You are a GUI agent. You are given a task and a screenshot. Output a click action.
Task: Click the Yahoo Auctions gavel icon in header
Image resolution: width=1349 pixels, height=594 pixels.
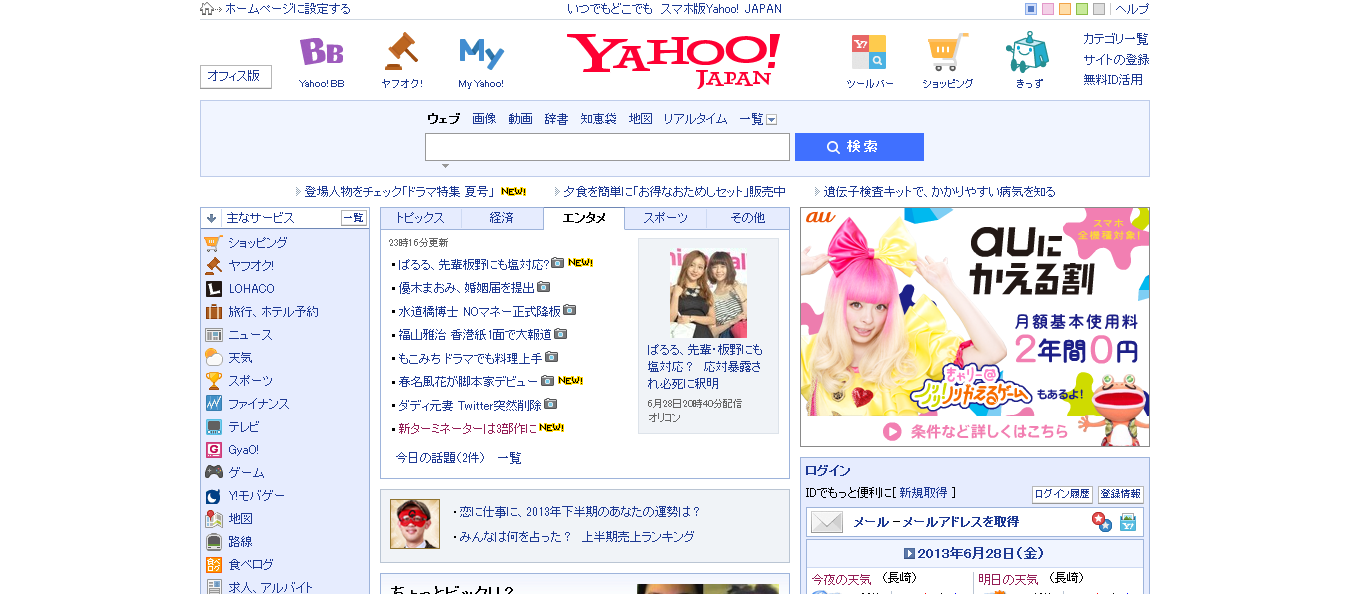pyautogui.click(x=401, y=51)
